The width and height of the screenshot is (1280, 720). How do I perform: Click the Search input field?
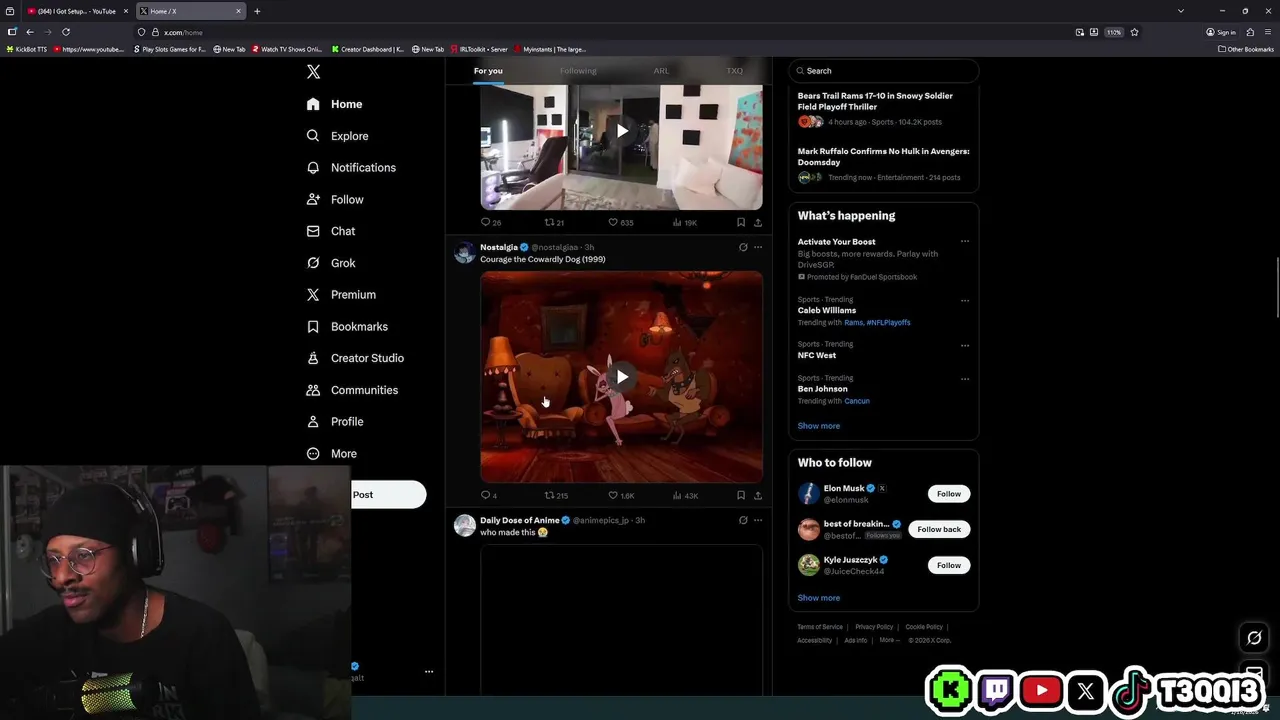(883, 71)
